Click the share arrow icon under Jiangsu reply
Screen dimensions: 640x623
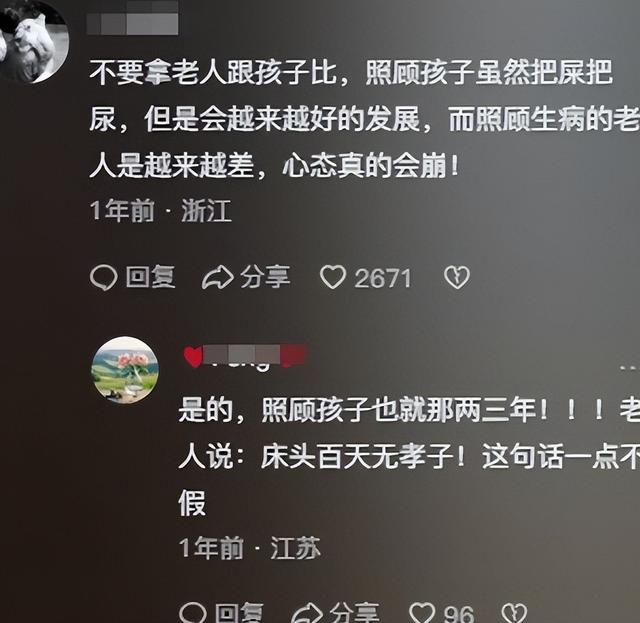tap(307, 613)
